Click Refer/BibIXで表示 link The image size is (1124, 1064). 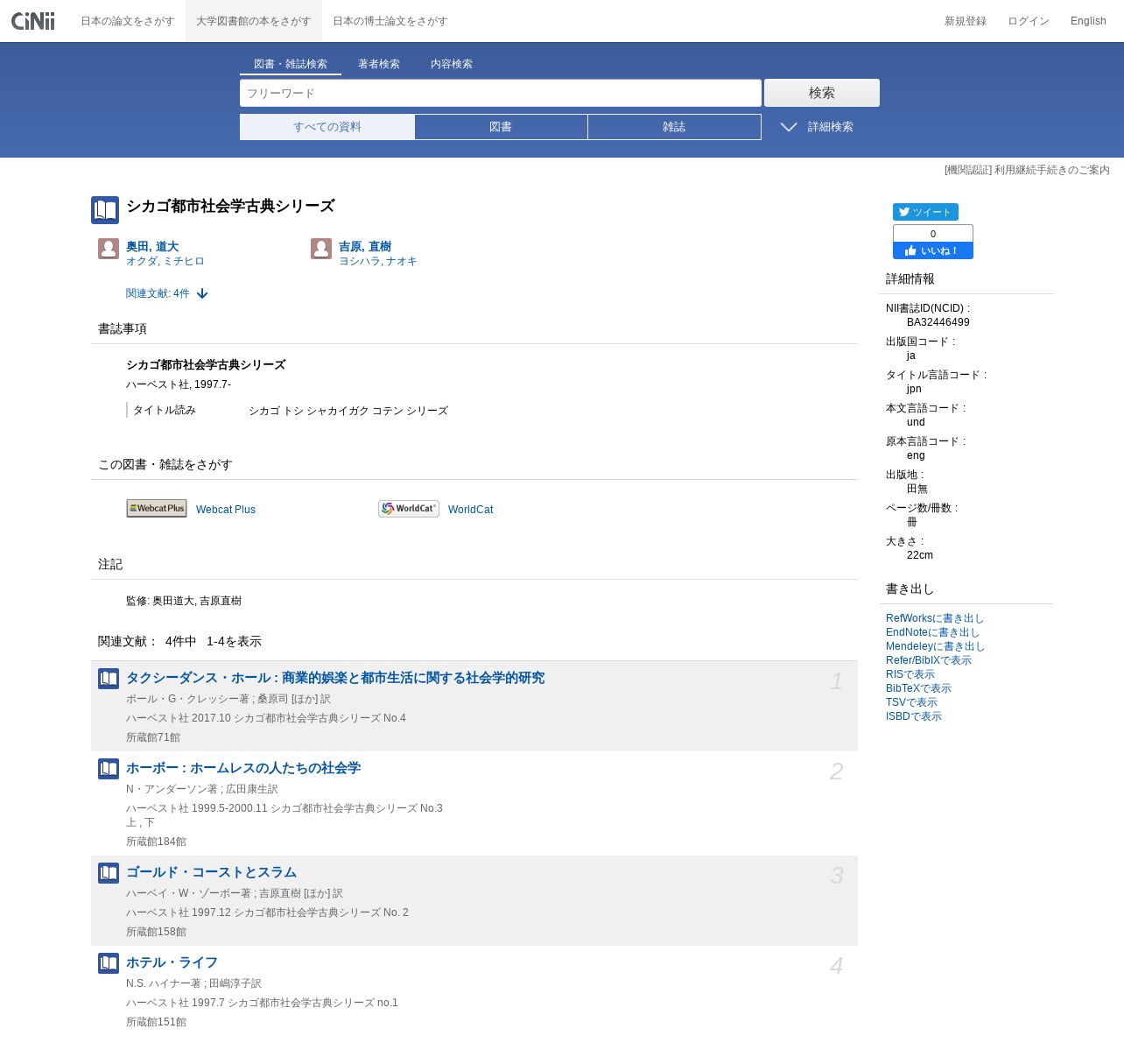(929, 660)
